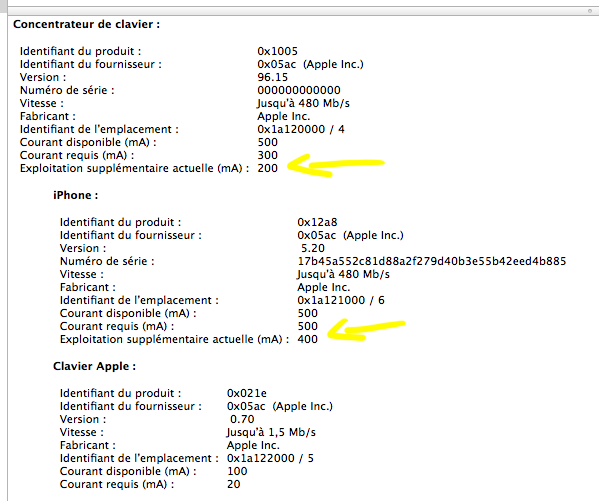The width and height of the screenshot is (599, 501).
Task: Select hub serial number 000000000000
Action: tap(299, 90)
